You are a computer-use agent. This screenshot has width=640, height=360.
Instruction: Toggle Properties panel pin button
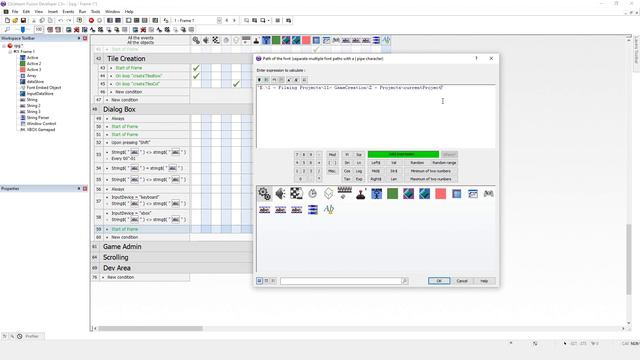[x=79, y=189]
